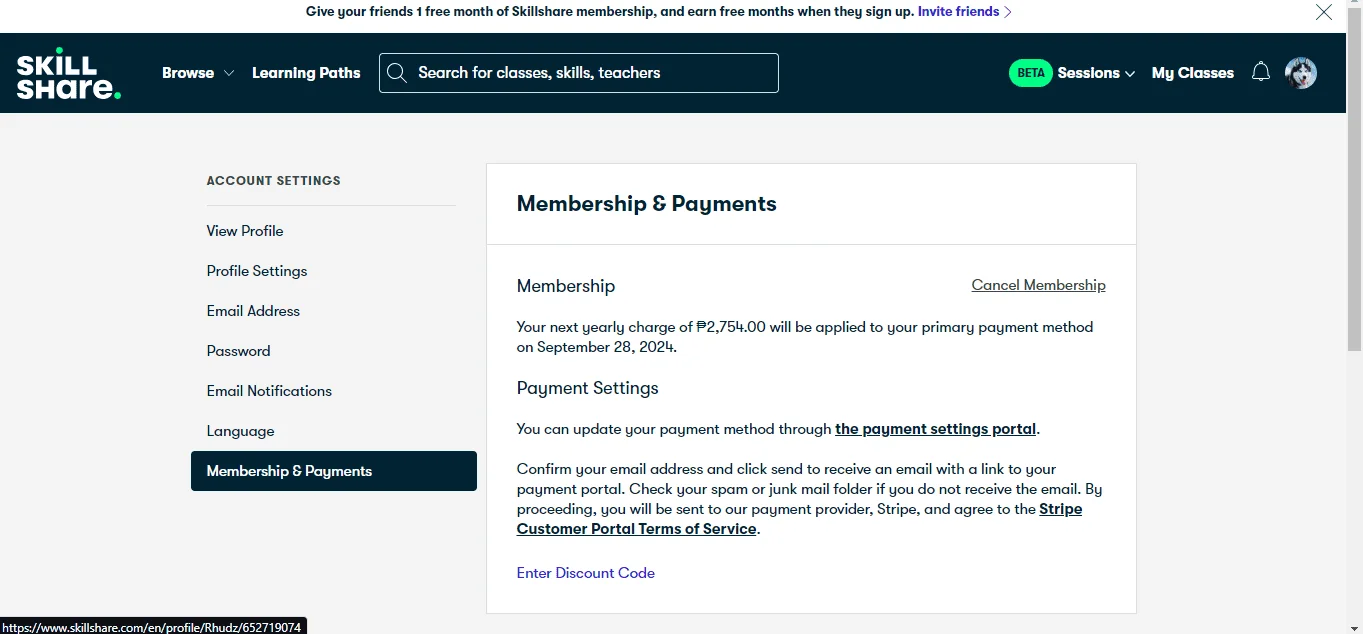Click the search magnifier icon
1363x634 pixels.
tap(397, 73)
